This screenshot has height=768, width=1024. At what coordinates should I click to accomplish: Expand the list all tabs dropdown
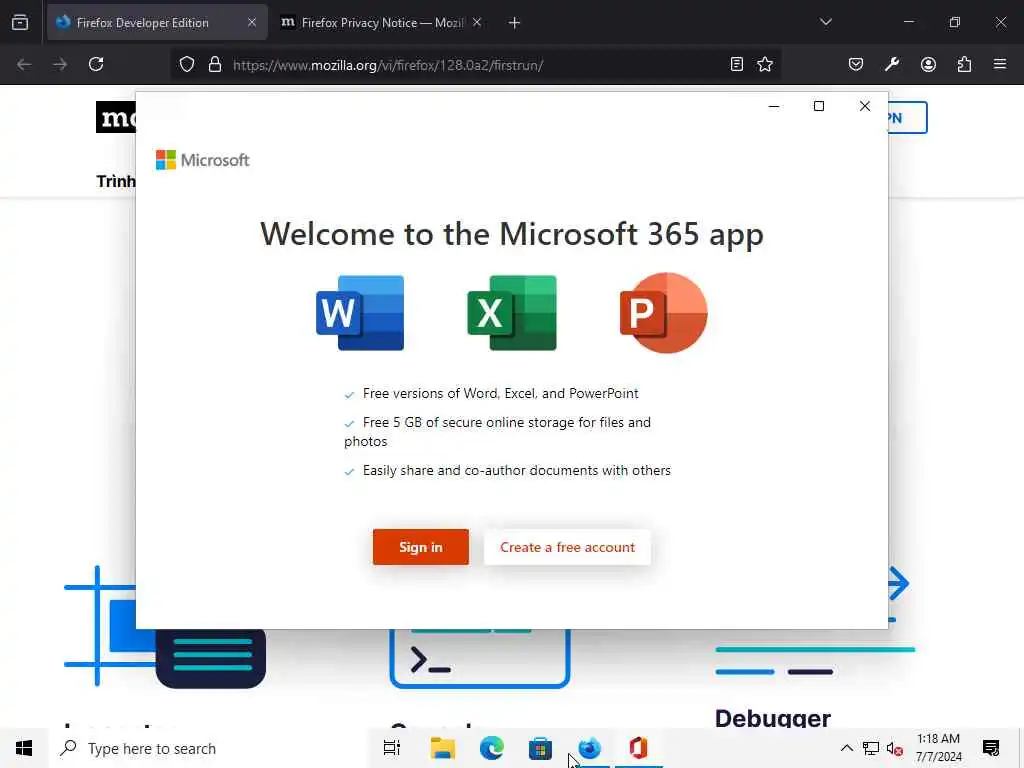[826, 22]
